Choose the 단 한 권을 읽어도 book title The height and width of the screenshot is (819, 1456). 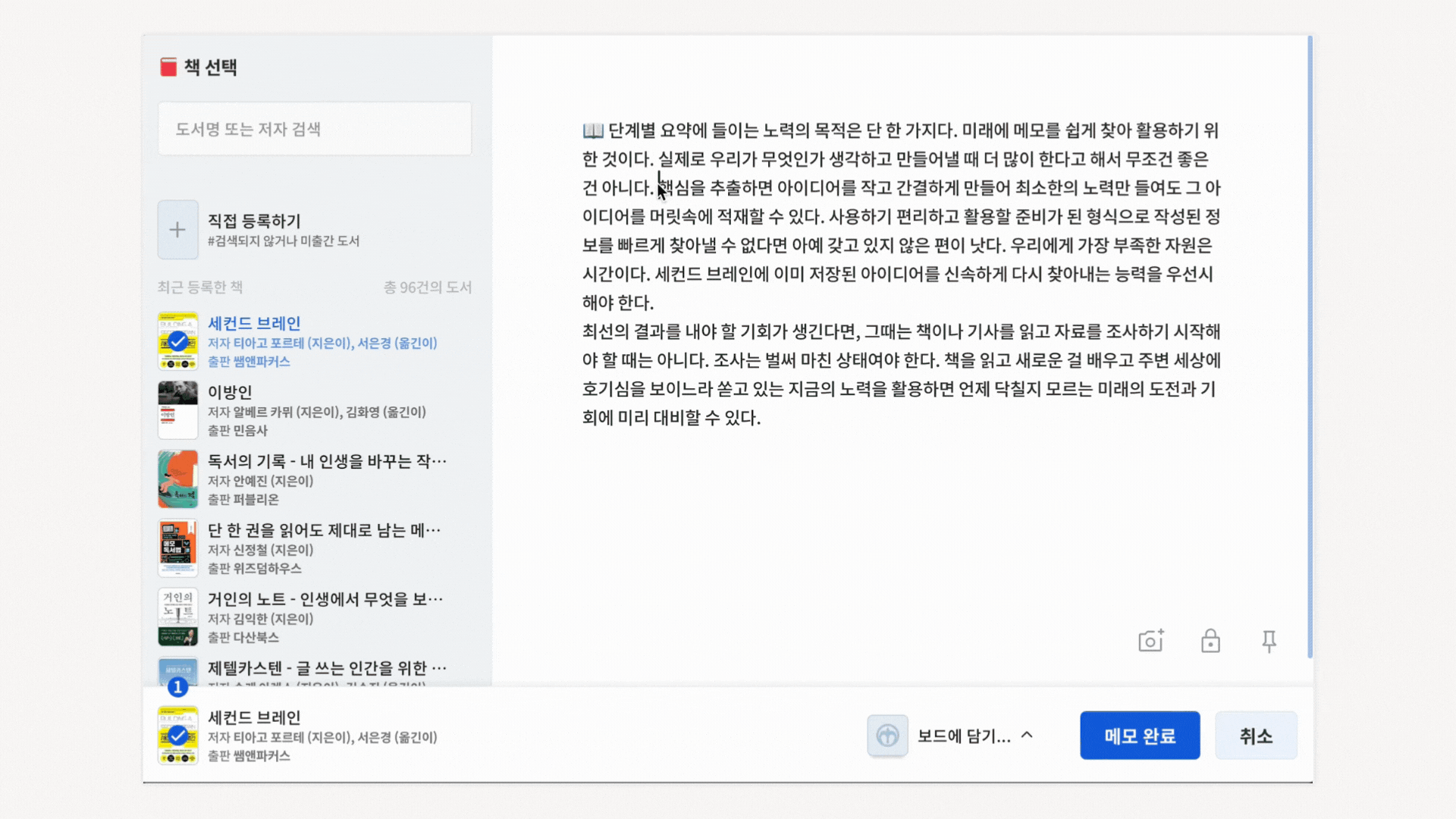[x=324, y=530]
